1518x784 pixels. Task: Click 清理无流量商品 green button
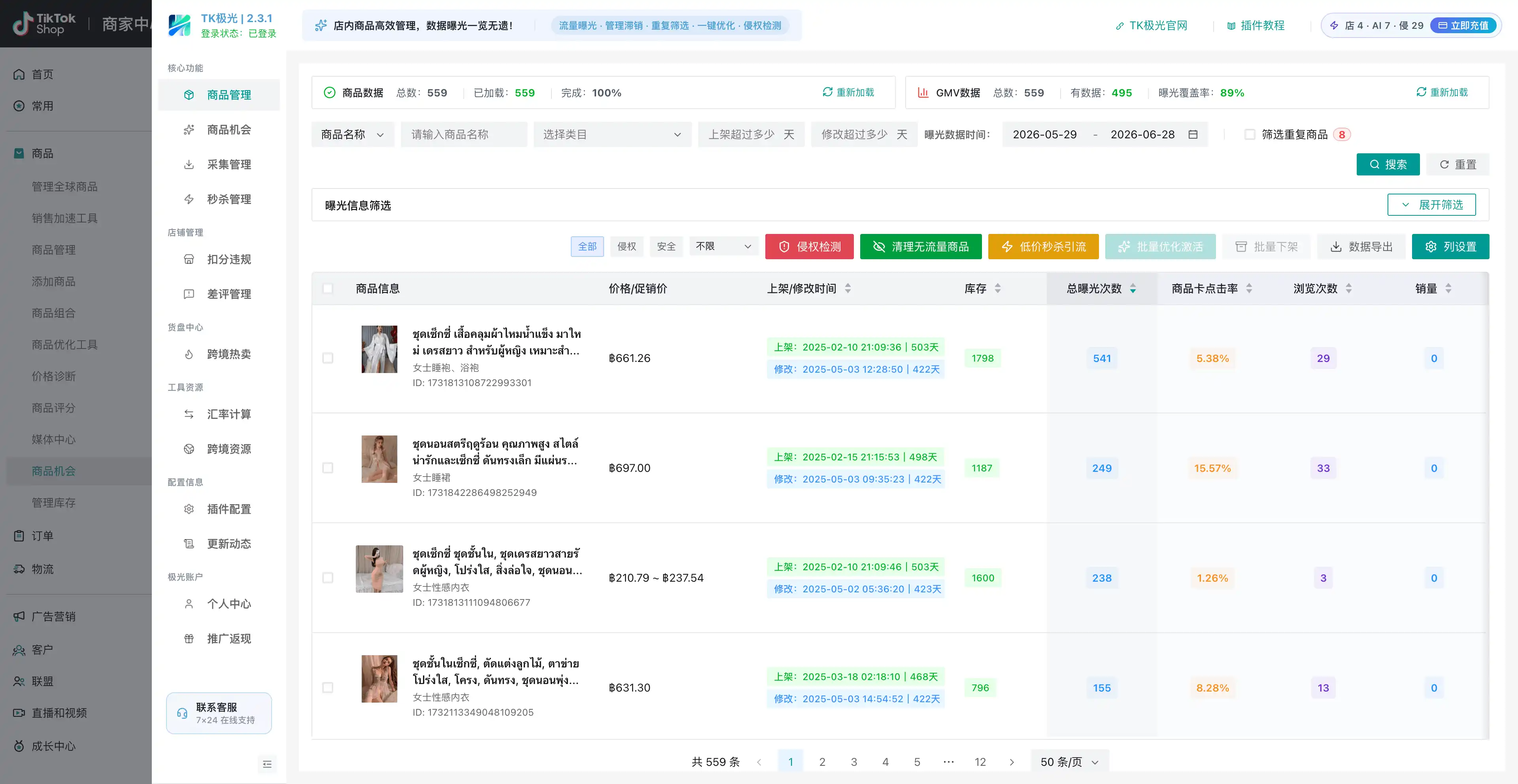tap(920, 246)
